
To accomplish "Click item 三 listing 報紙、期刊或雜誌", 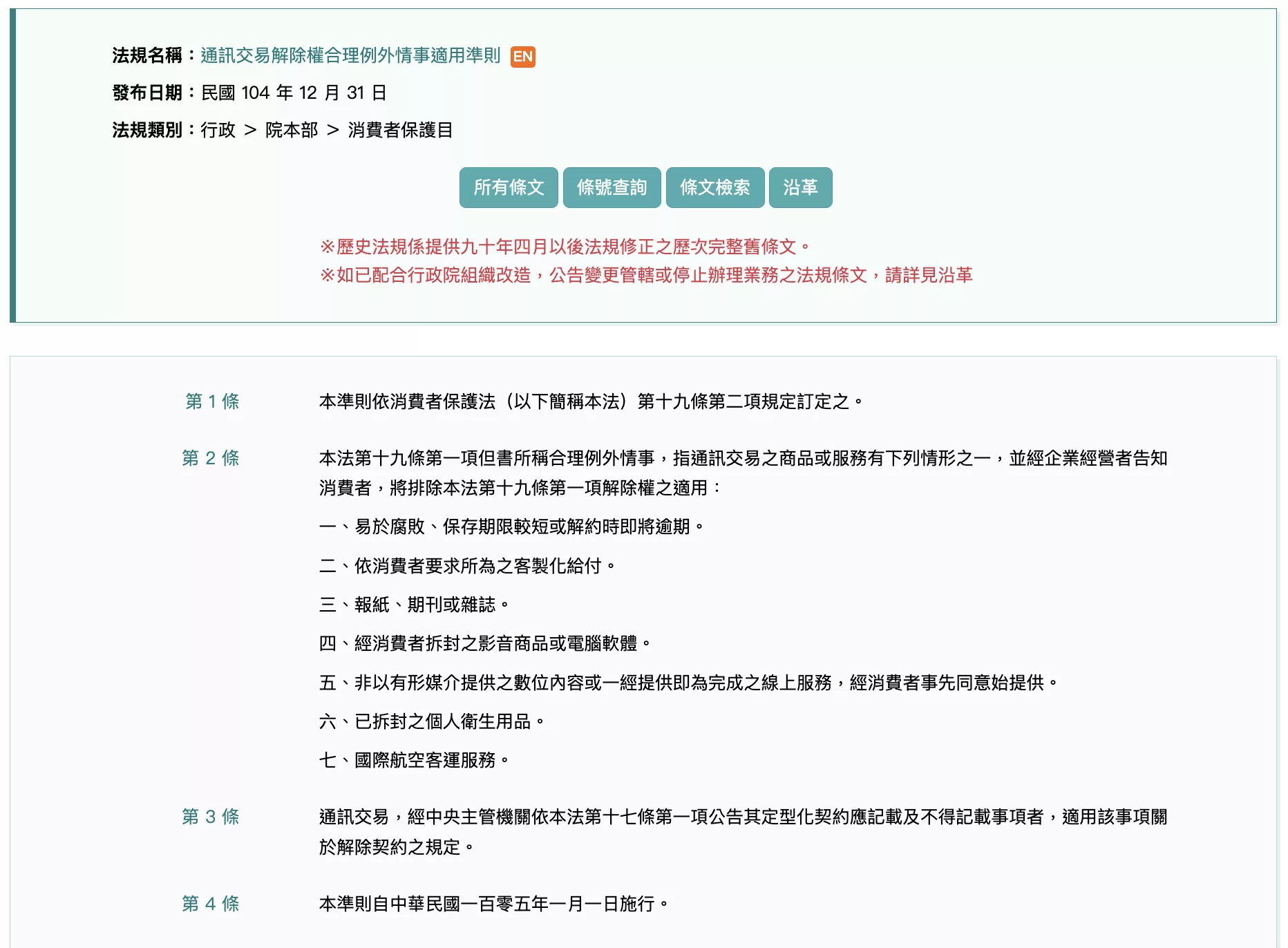I will pos(415,605).
